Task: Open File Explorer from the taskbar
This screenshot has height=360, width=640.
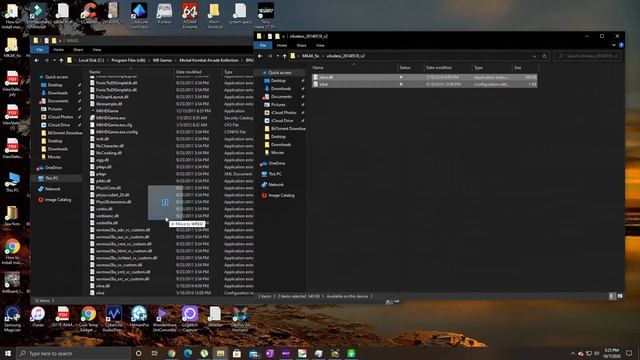Action: pyautogui.click(x=220, y=353)
